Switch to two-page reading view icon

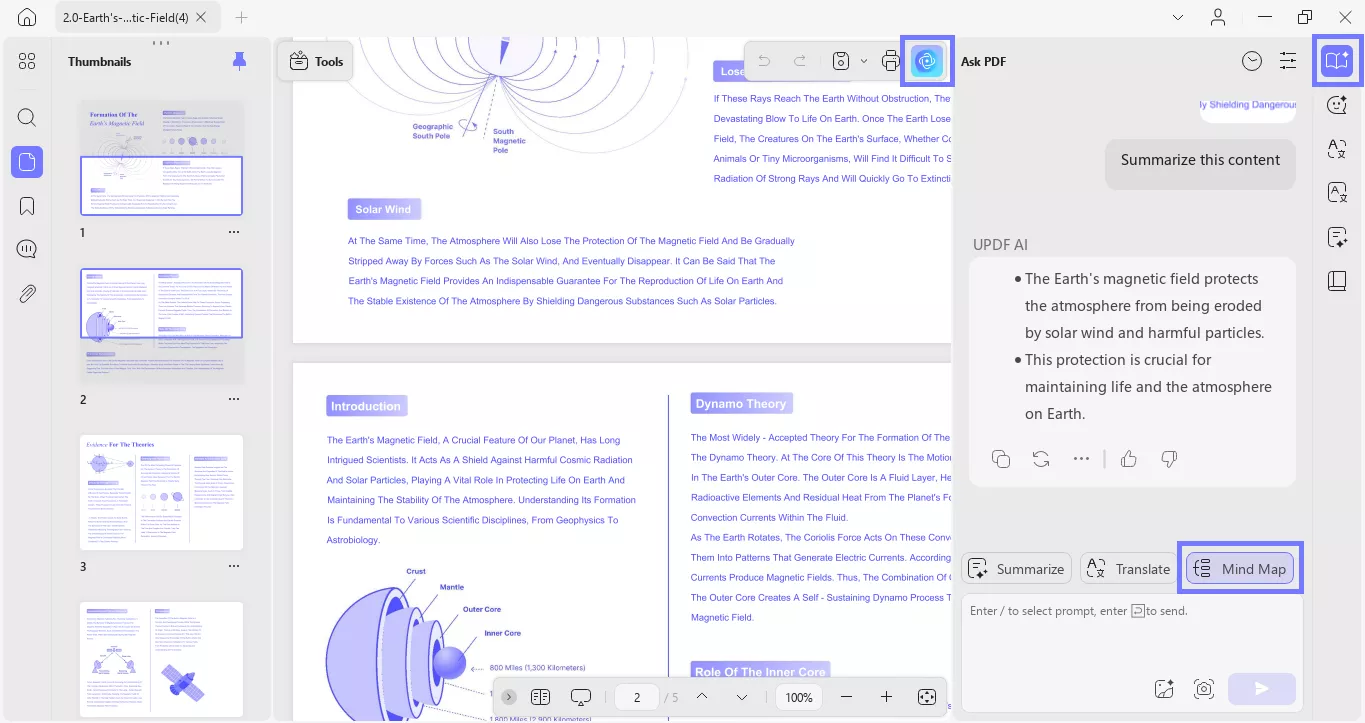point(540,697)
